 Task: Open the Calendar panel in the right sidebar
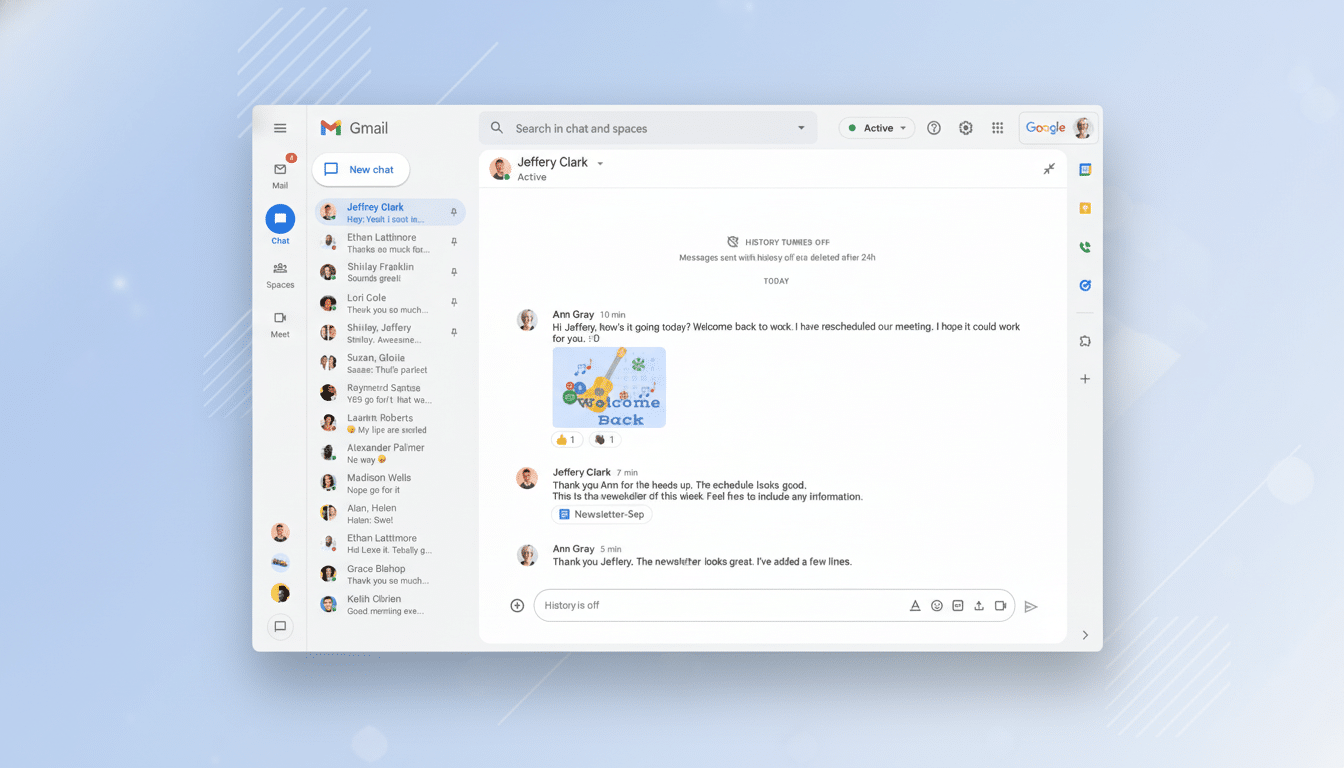pos(1084,169)
